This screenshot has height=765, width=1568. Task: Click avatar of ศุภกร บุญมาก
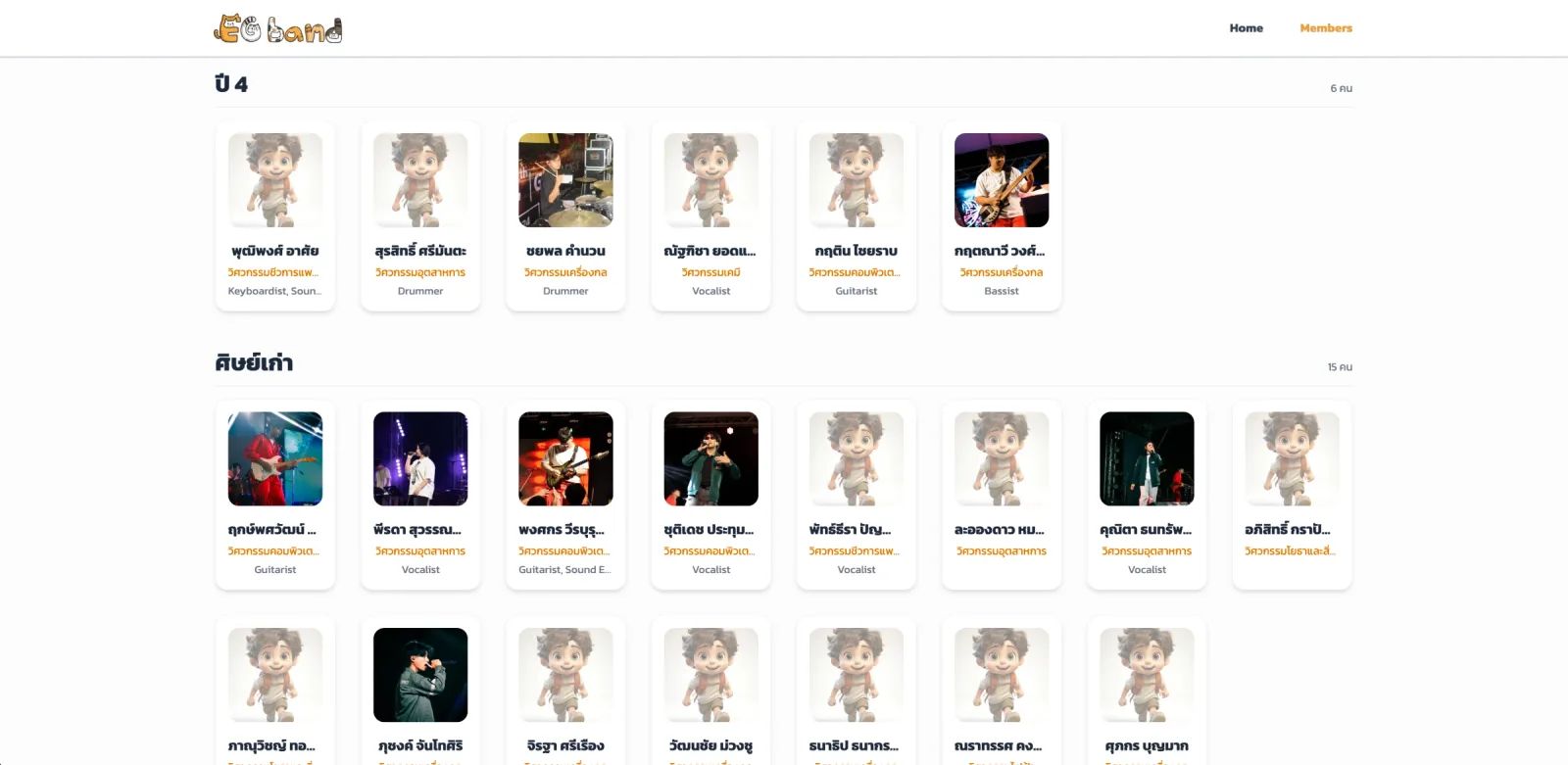1147,675
